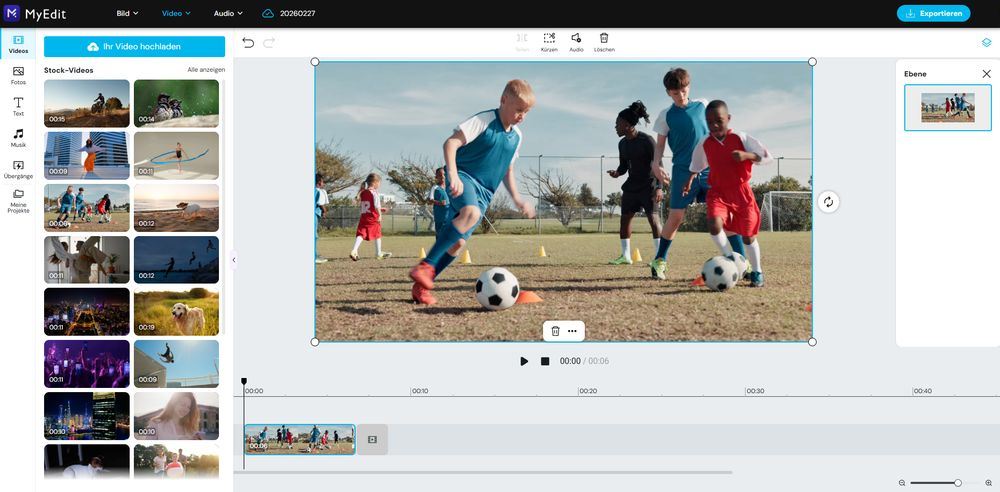The image size is (1000, 492).
Task: Select the dancer by skyscrapers stock video
Action: pos(87,156)
